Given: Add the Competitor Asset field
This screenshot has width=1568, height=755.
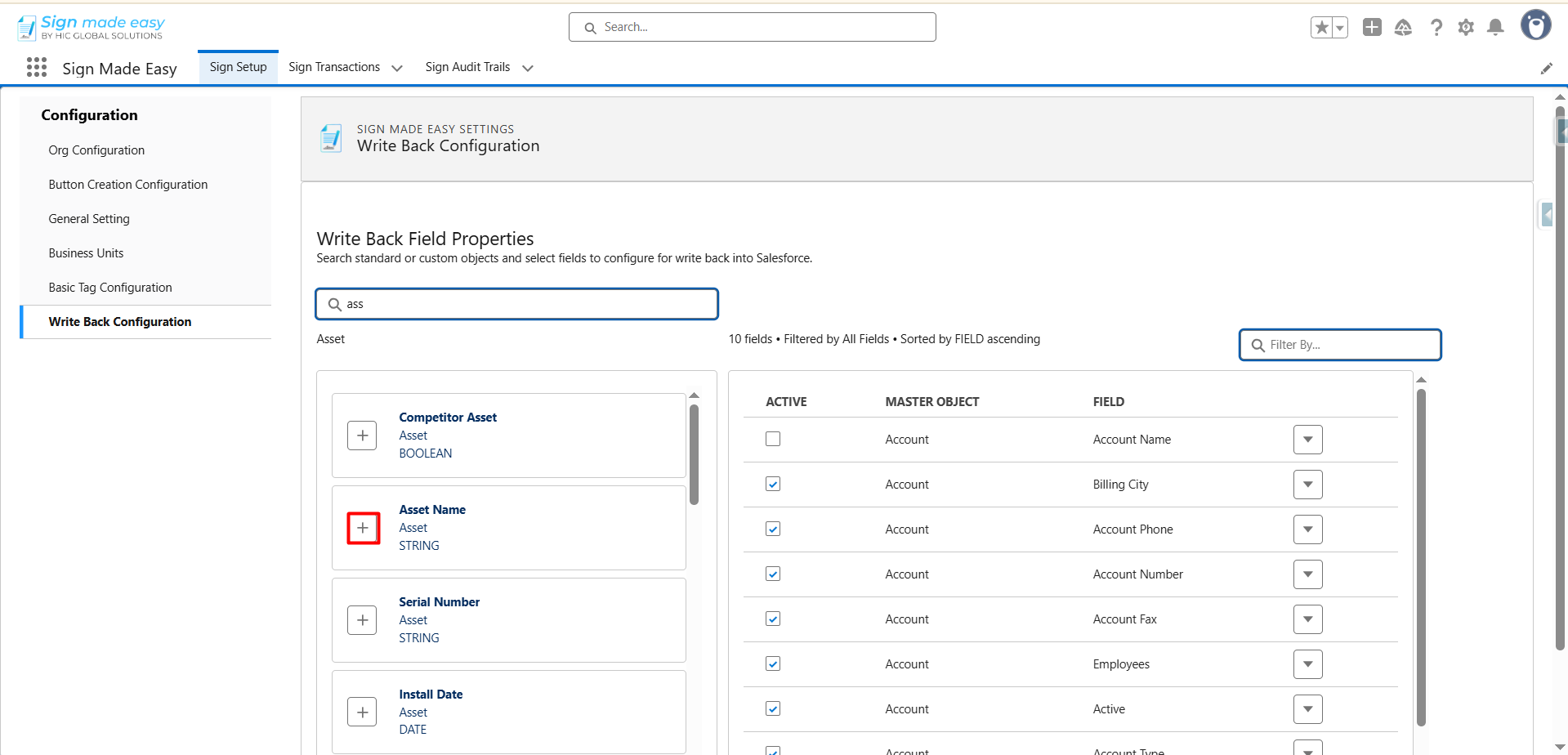Looking at the screenshot, I should 363,436.
